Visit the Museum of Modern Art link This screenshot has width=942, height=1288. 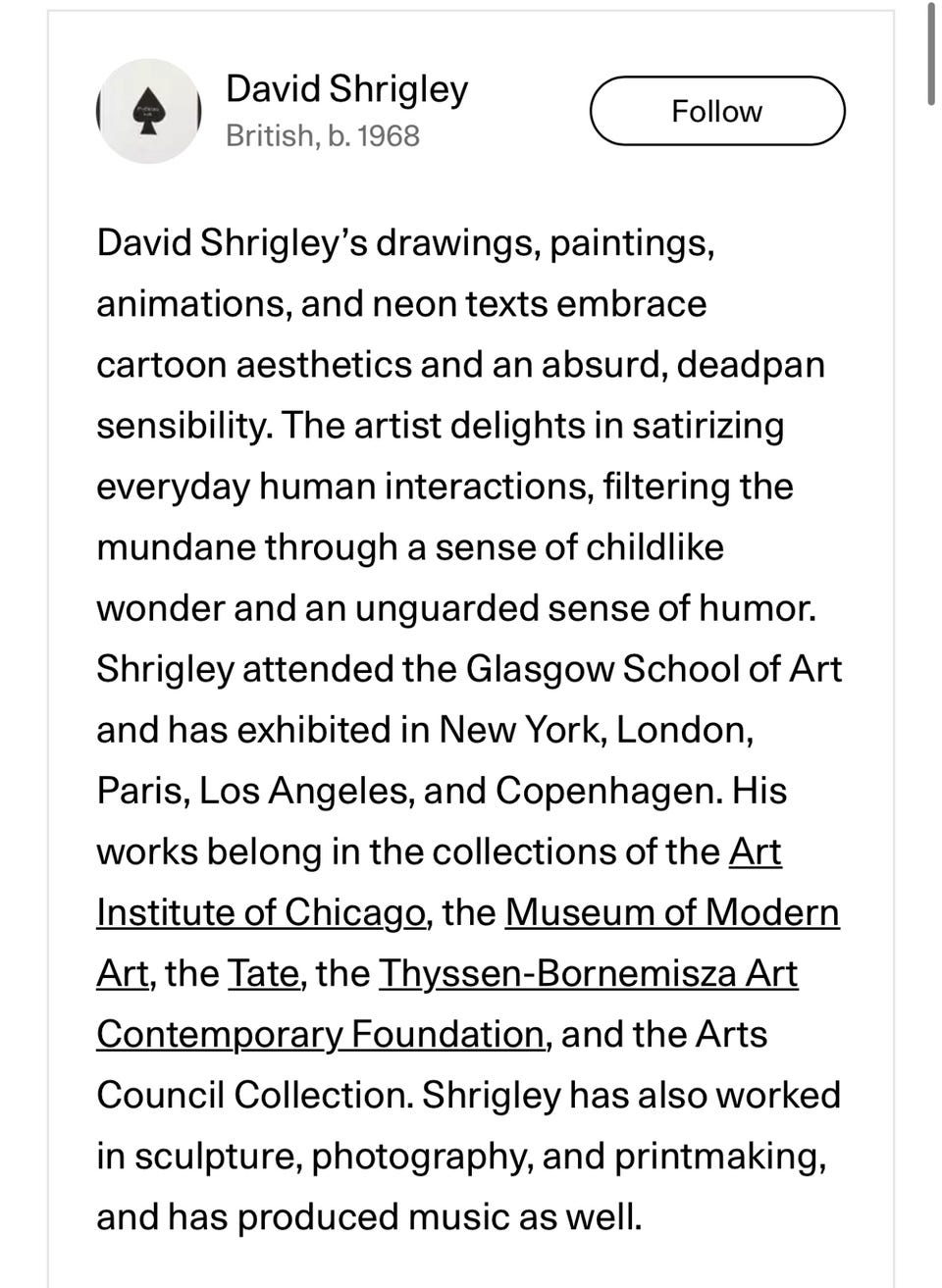click(672, 912)
